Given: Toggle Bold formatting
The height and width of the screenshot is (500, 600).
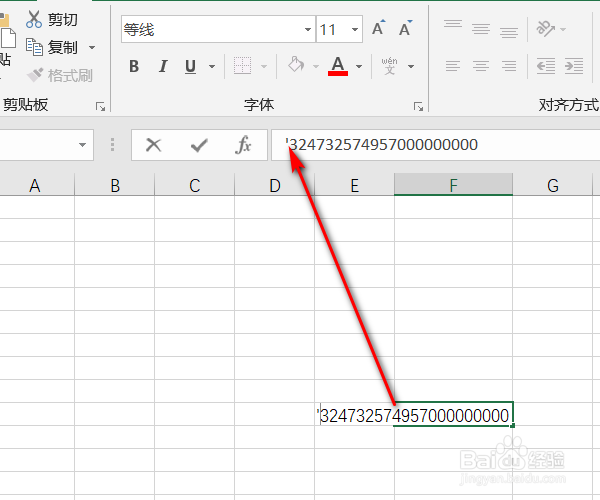Looking at the screenshot, I should 134,67.
